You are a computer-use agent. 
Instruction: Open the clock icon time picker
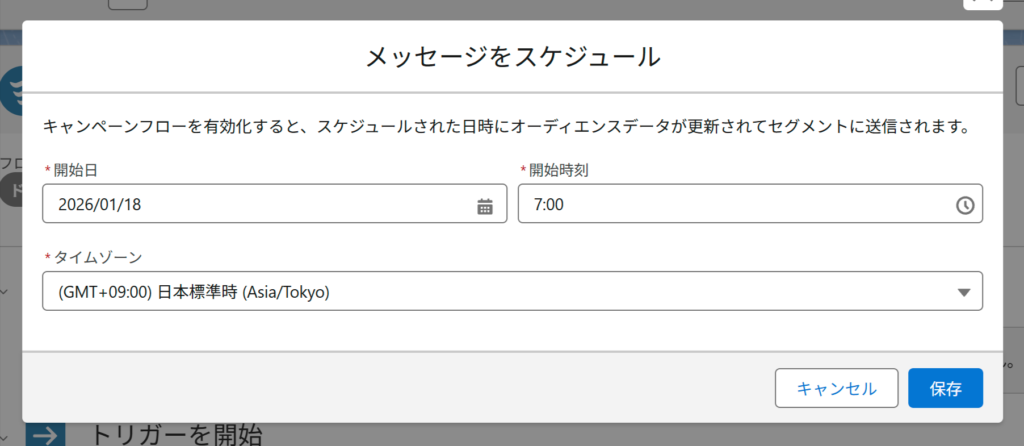pyautogui.click(x=965, y=206)
